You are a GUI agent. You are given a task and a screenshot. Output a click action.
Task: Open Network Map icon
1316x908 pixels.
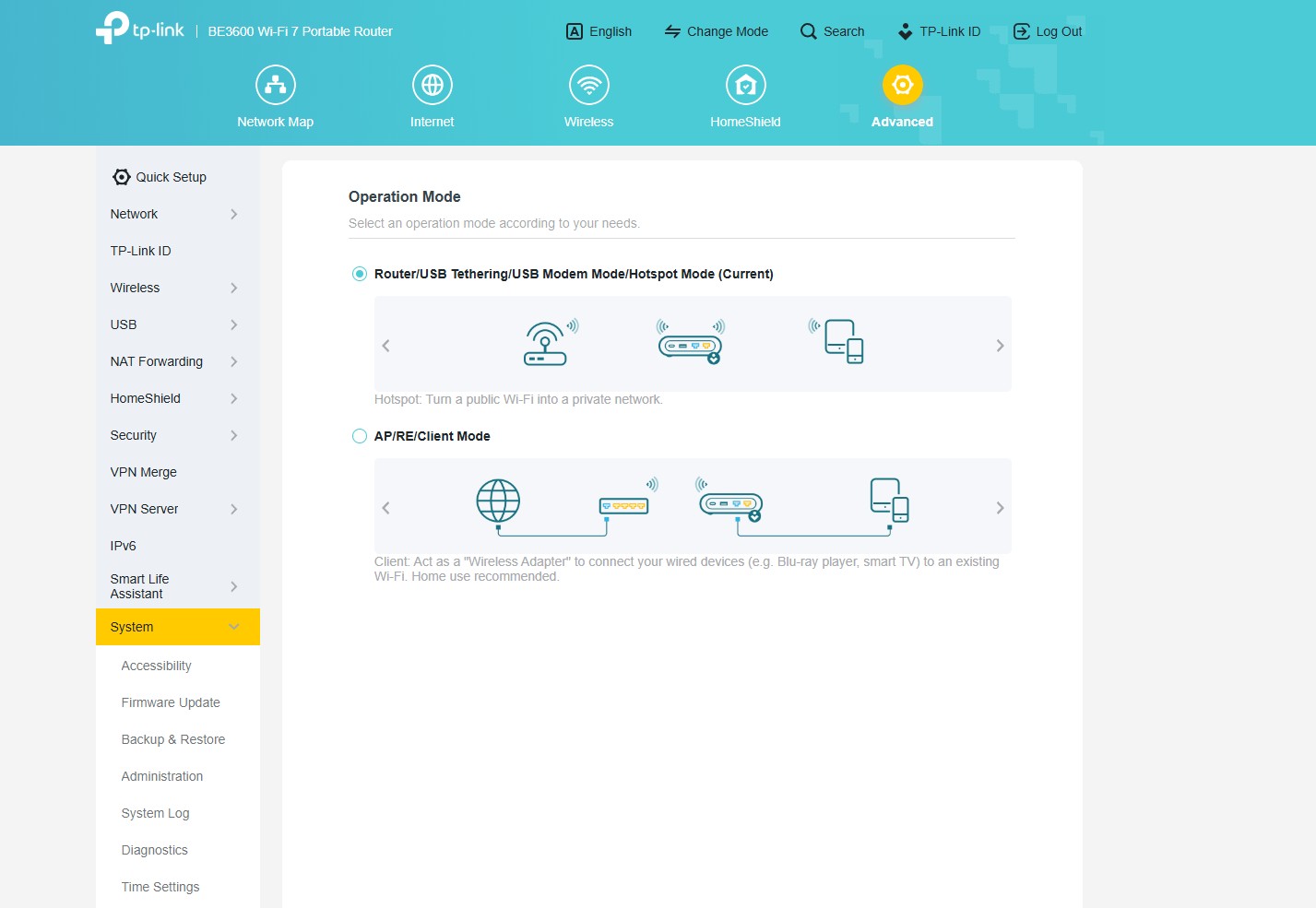pos(276,85)
